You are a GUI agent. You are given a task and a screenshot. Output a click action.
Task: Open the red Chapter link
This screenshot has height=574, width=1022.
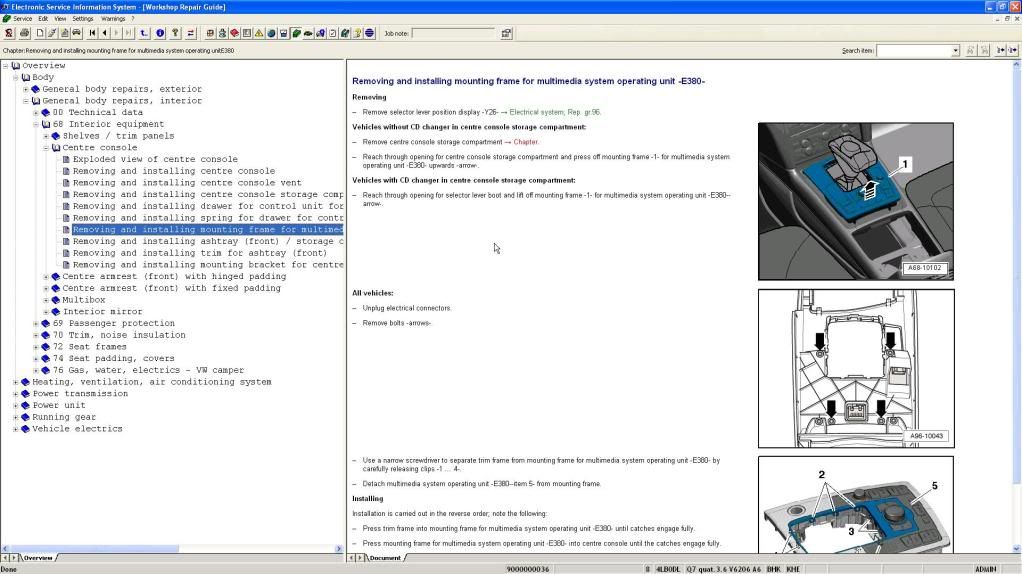tap(526, 142)
